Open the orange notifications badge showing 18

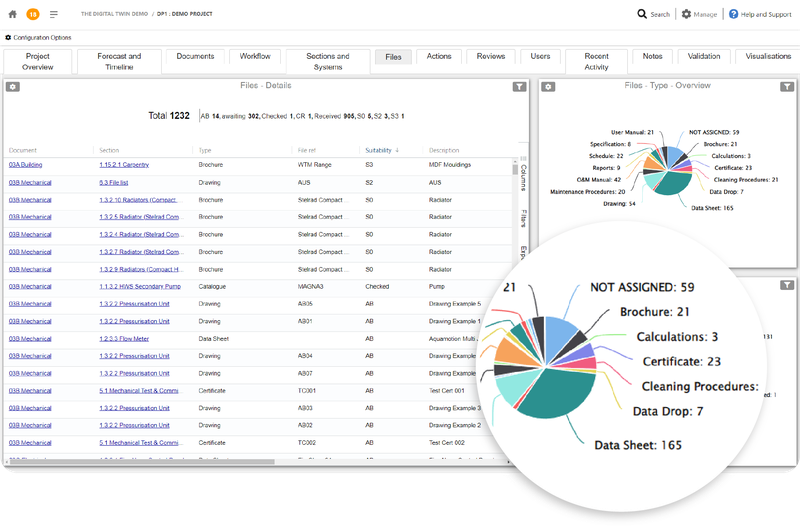33,14
